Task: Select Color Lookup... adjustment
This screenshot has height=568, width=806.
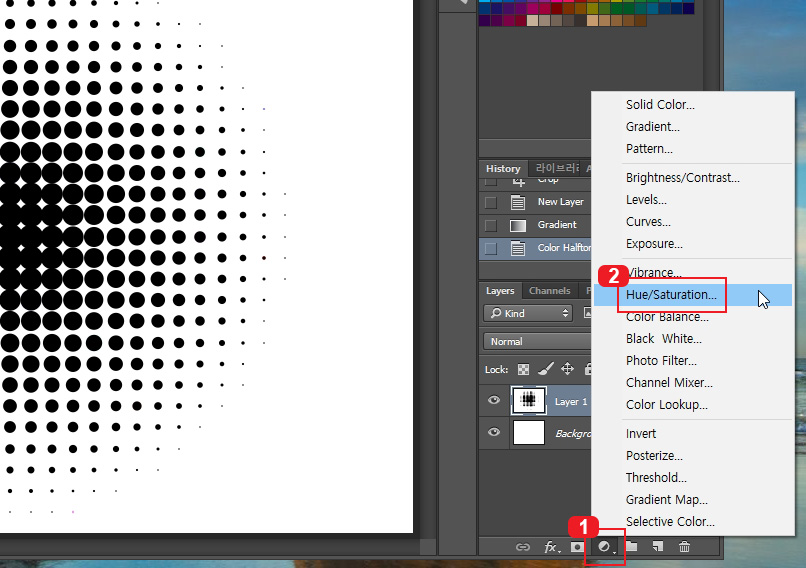Action: [667, 406]
